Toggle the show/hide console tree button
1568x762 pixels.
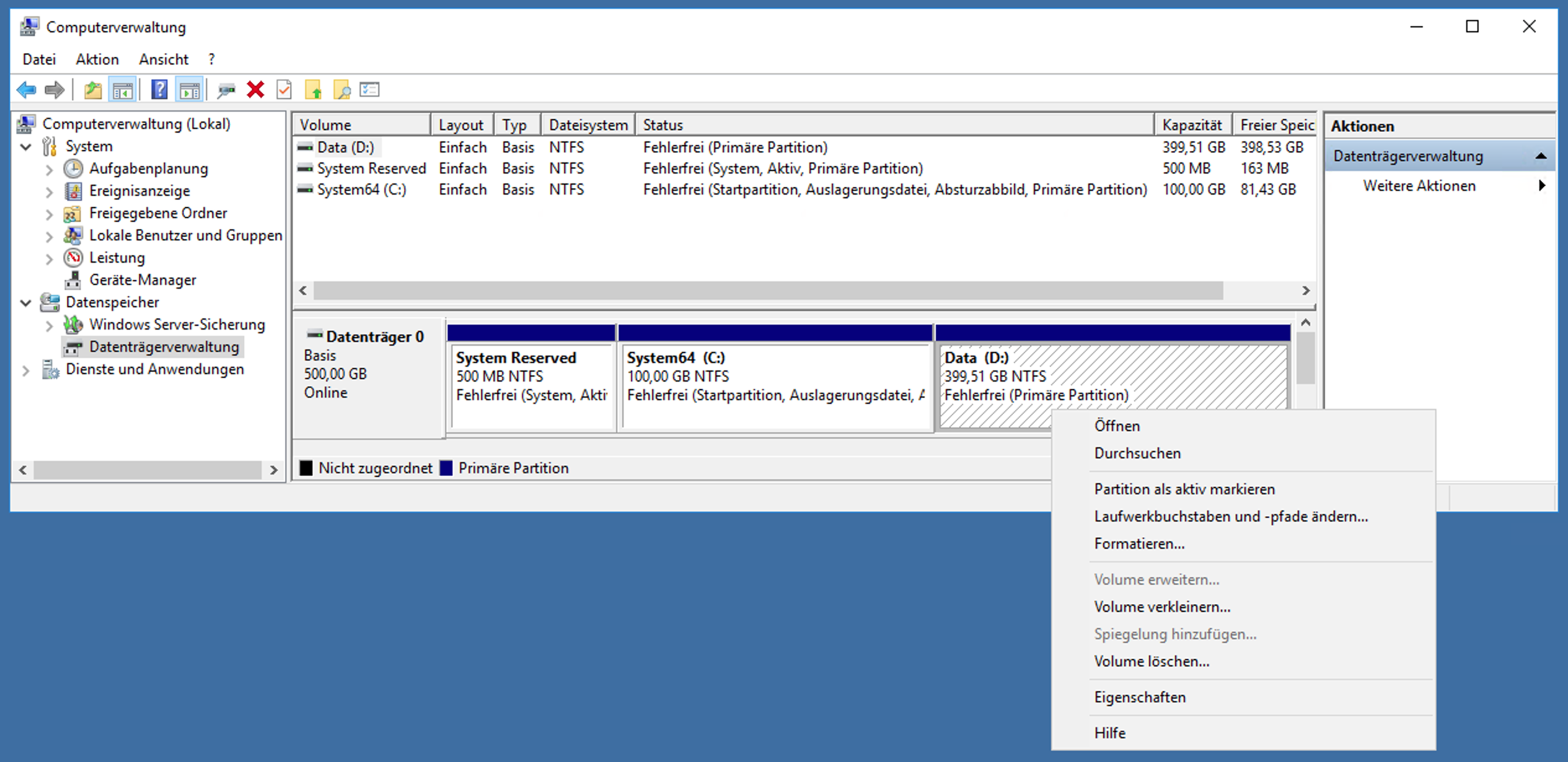click(123, 90)
